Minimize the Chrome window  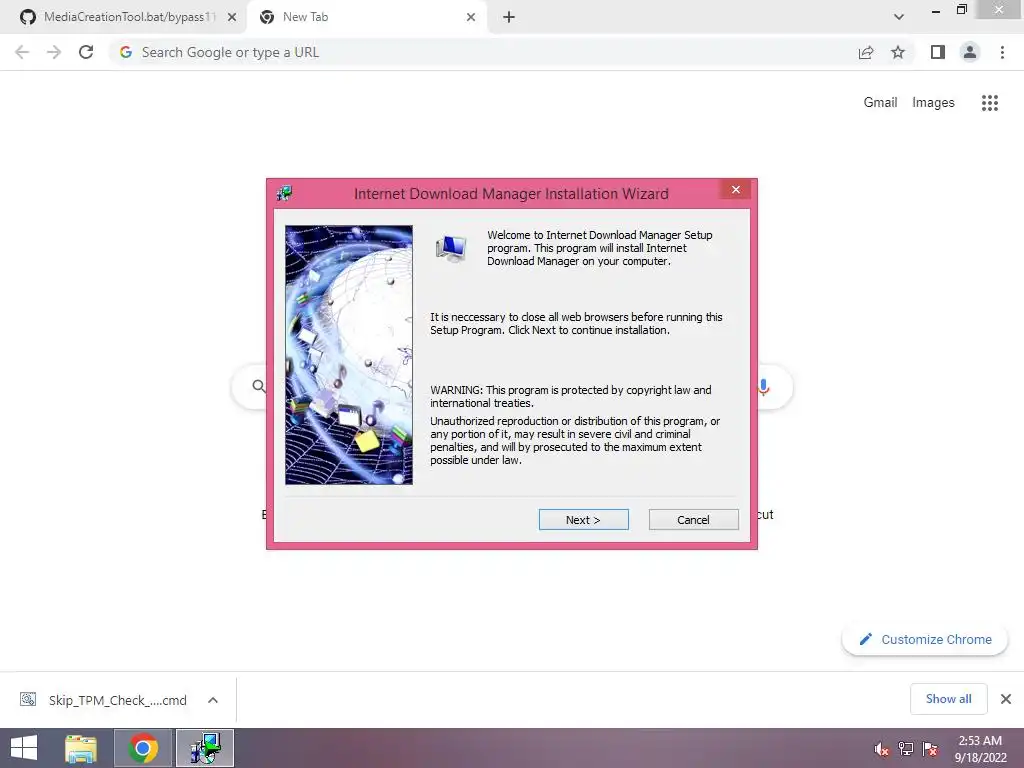pyautogui.click(x=936, y=10)
